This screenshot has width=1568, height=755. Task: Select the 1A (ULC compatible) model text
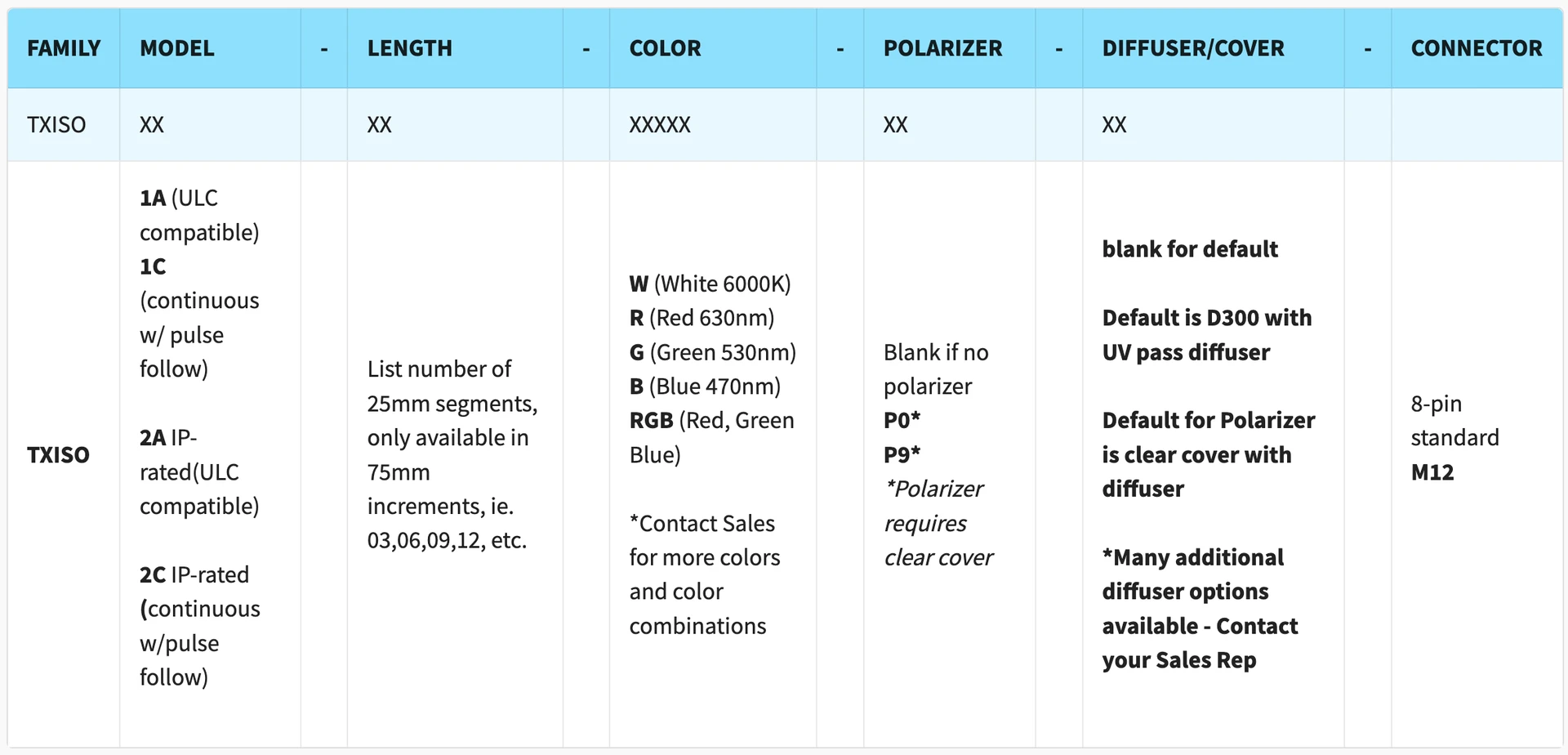point(199,215)
